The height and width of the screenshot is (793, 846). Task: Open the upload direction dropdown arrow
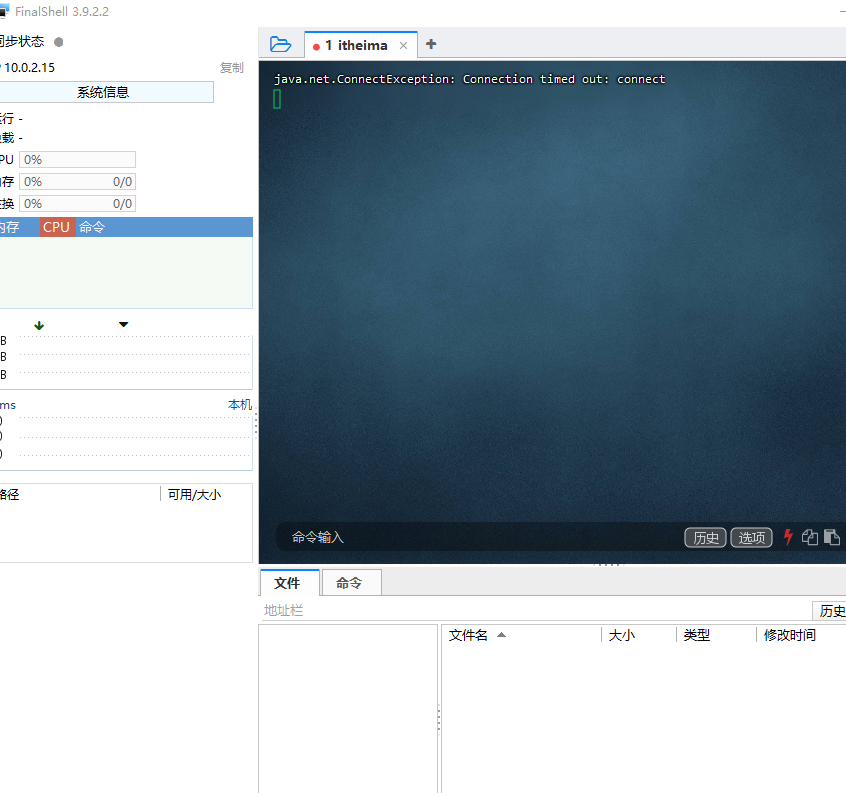tap(122, 324)
